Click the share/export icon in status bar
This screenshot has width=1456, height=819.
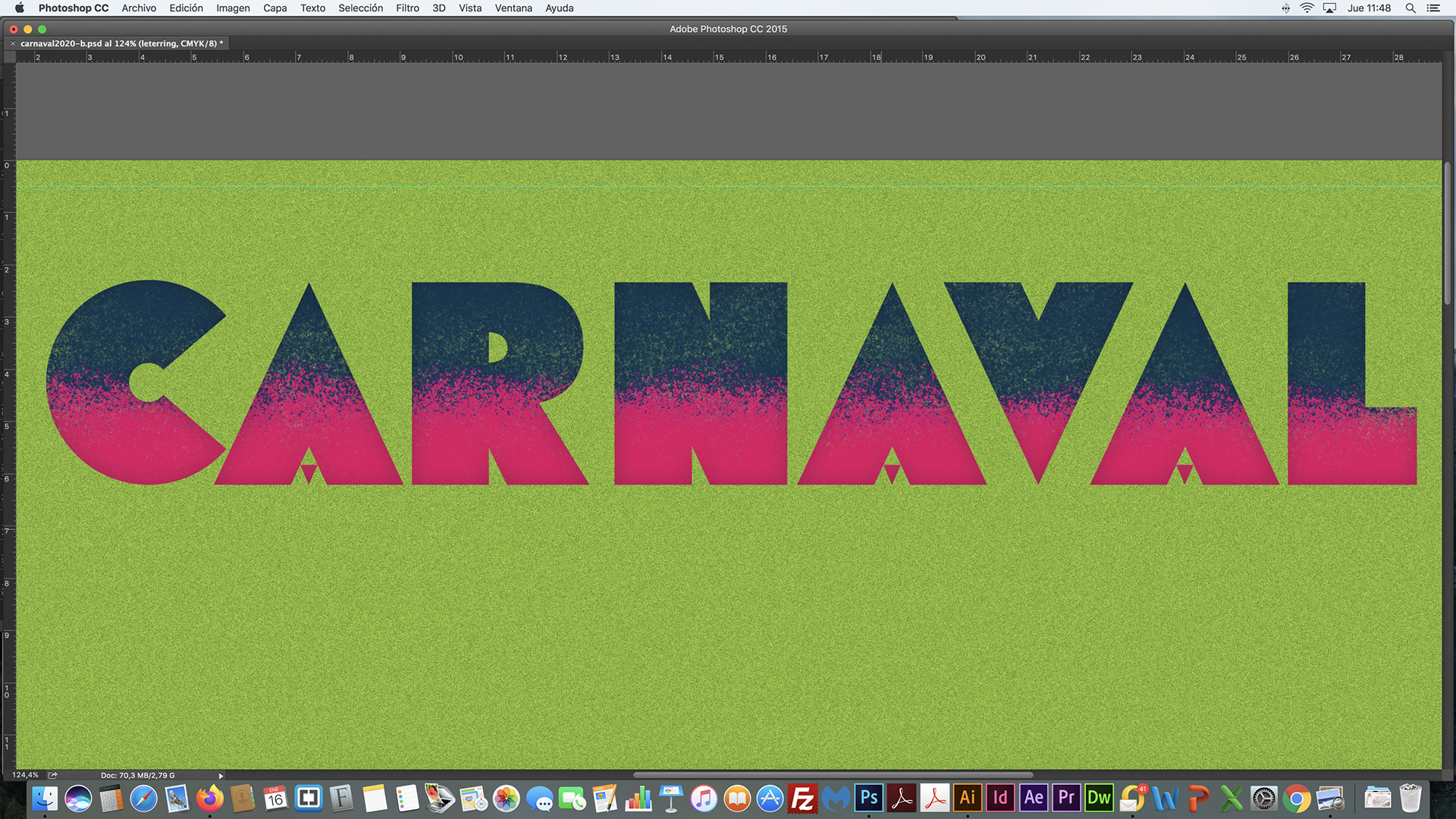coord(53,775)
